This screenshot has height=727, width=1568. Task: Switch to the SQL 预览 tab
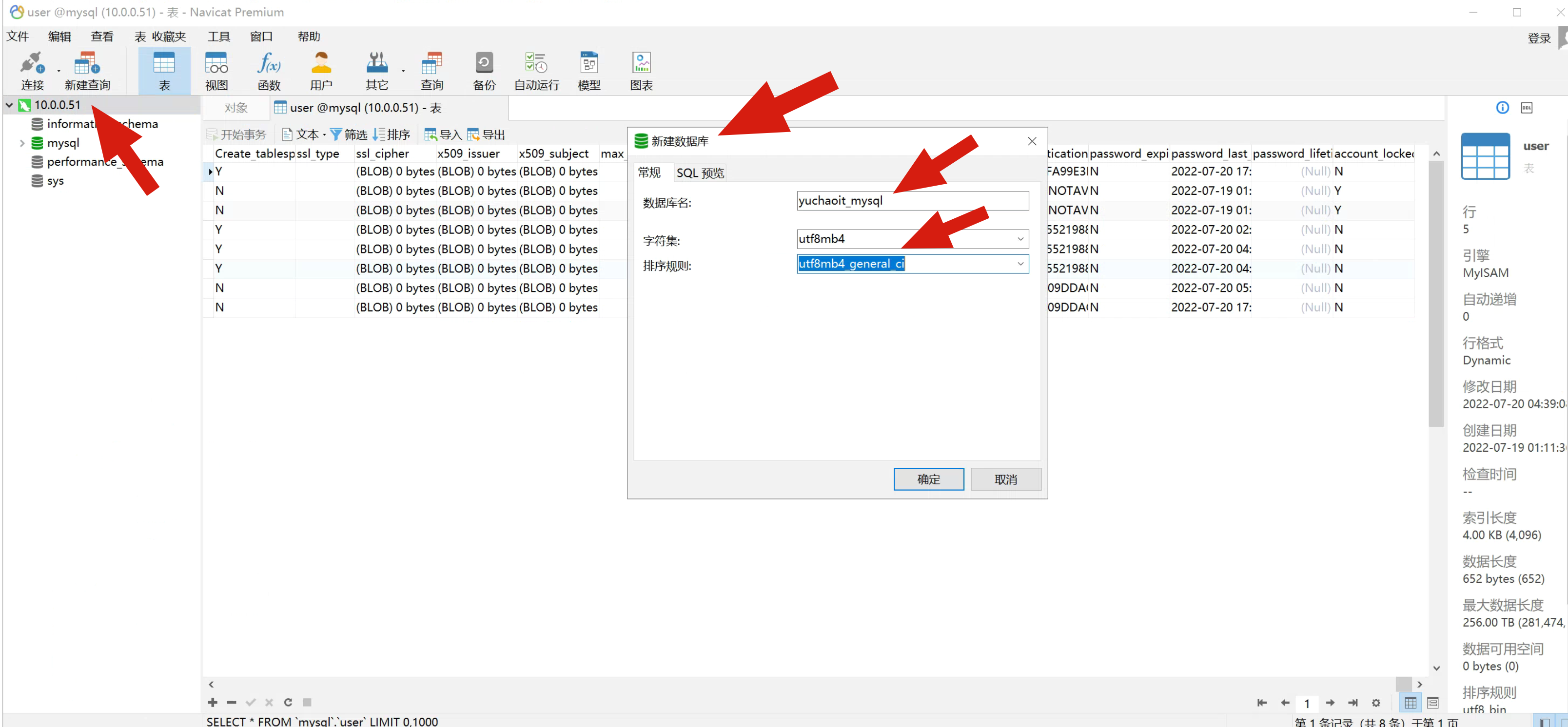[700, 173]
